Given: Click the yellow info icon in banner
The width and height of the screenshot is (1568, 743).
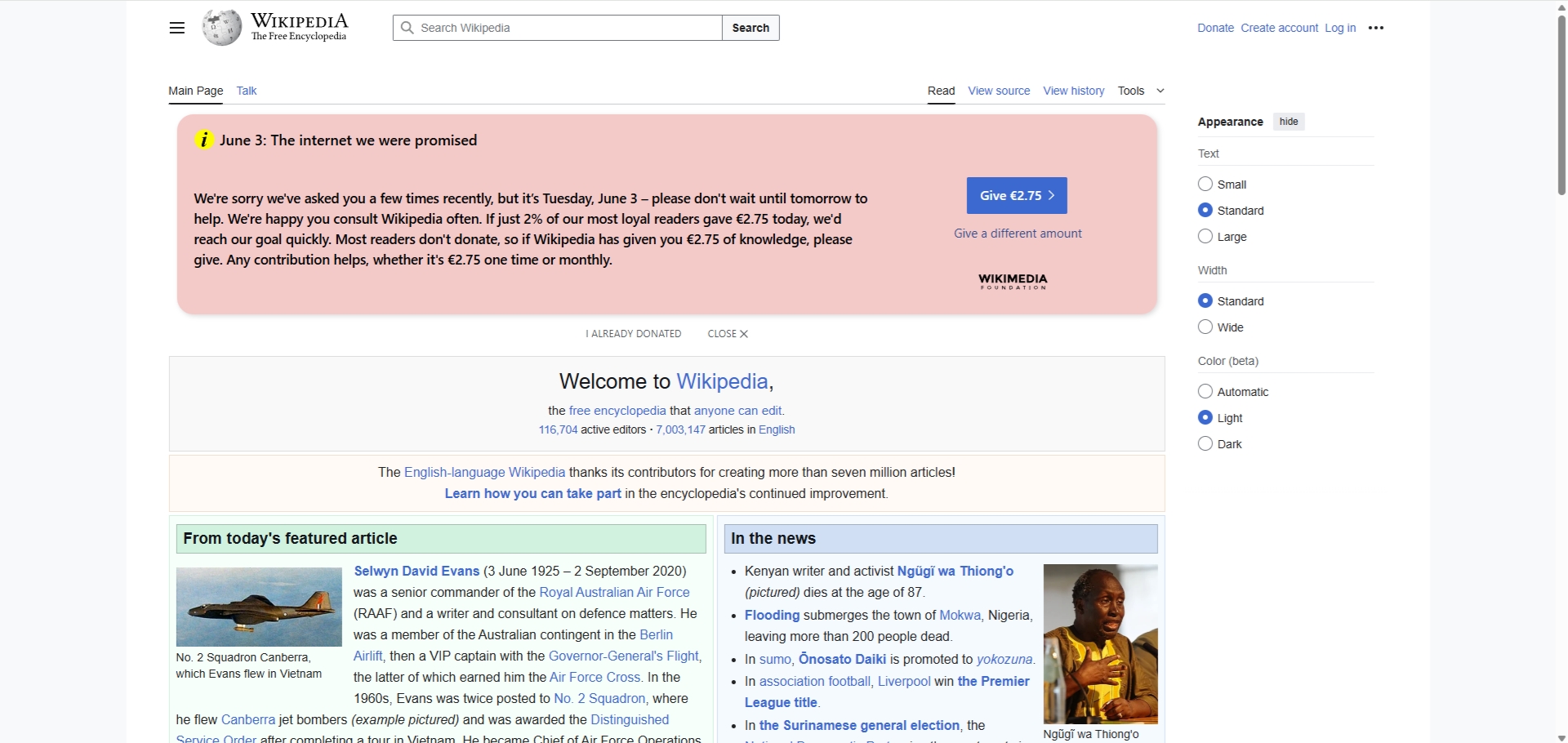Looking at the screenshot, I should pos(203,140).
